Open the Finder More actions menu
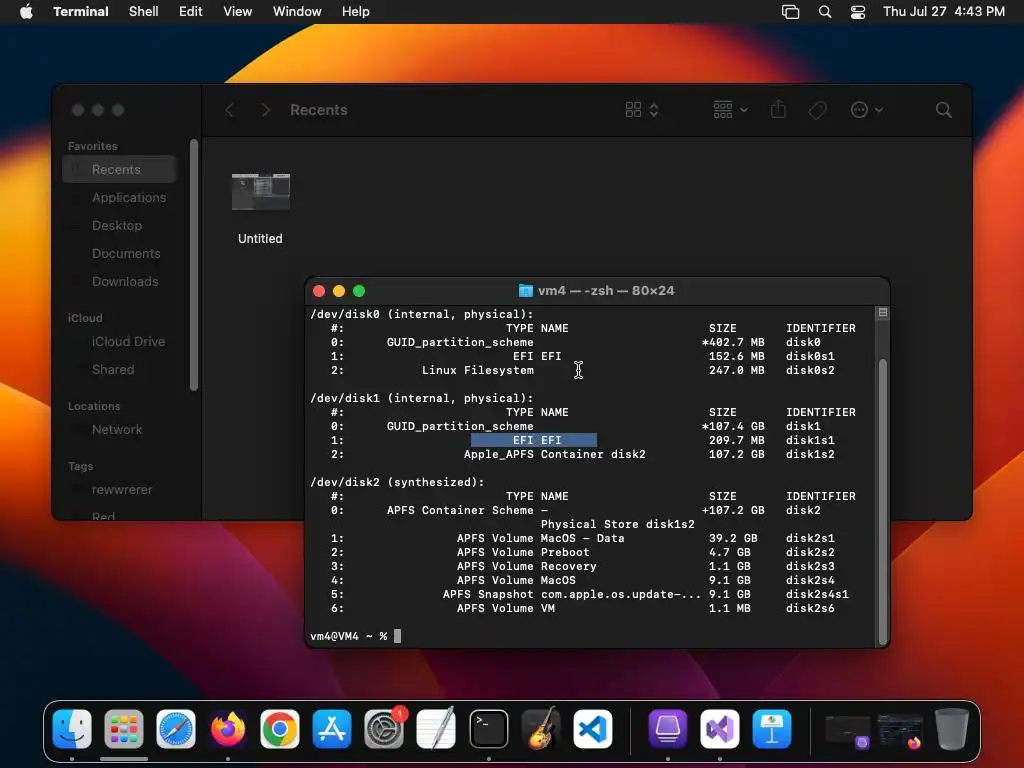 [867, 110]
